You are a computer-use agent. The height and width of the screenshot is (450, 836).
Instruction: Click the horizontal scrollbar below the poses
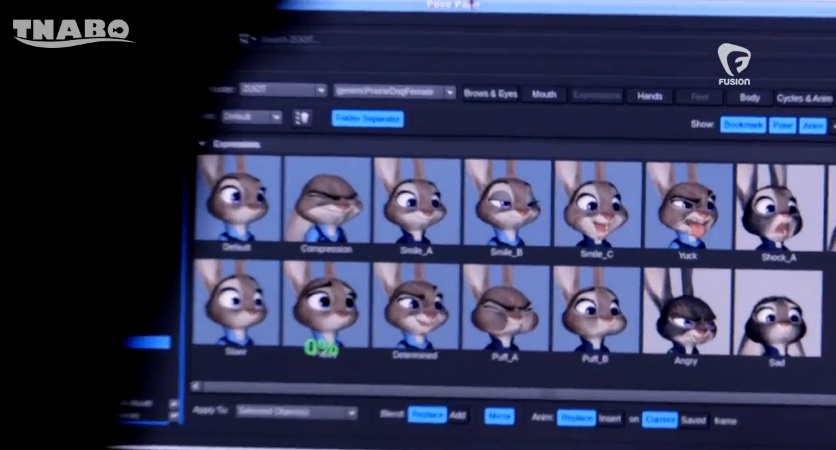(x=500, y=385)
